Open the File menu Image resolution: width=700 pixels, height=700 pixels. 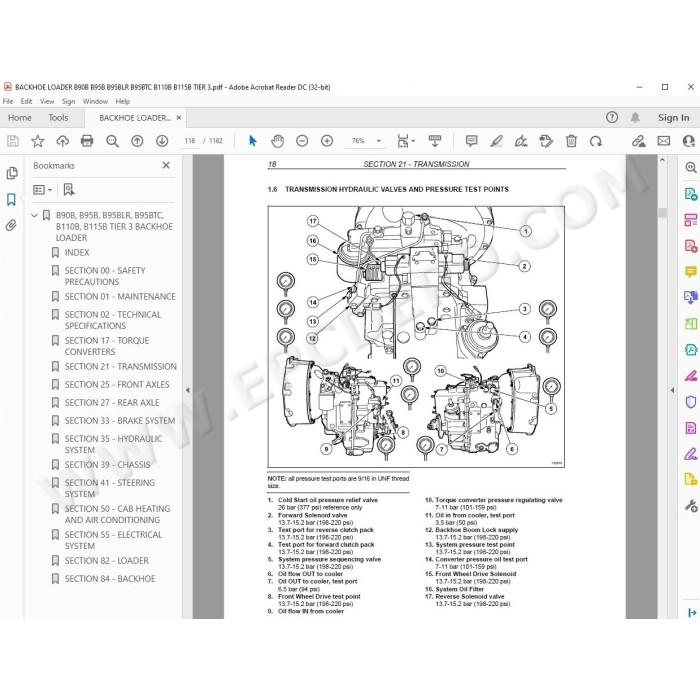tap(8, 101)
